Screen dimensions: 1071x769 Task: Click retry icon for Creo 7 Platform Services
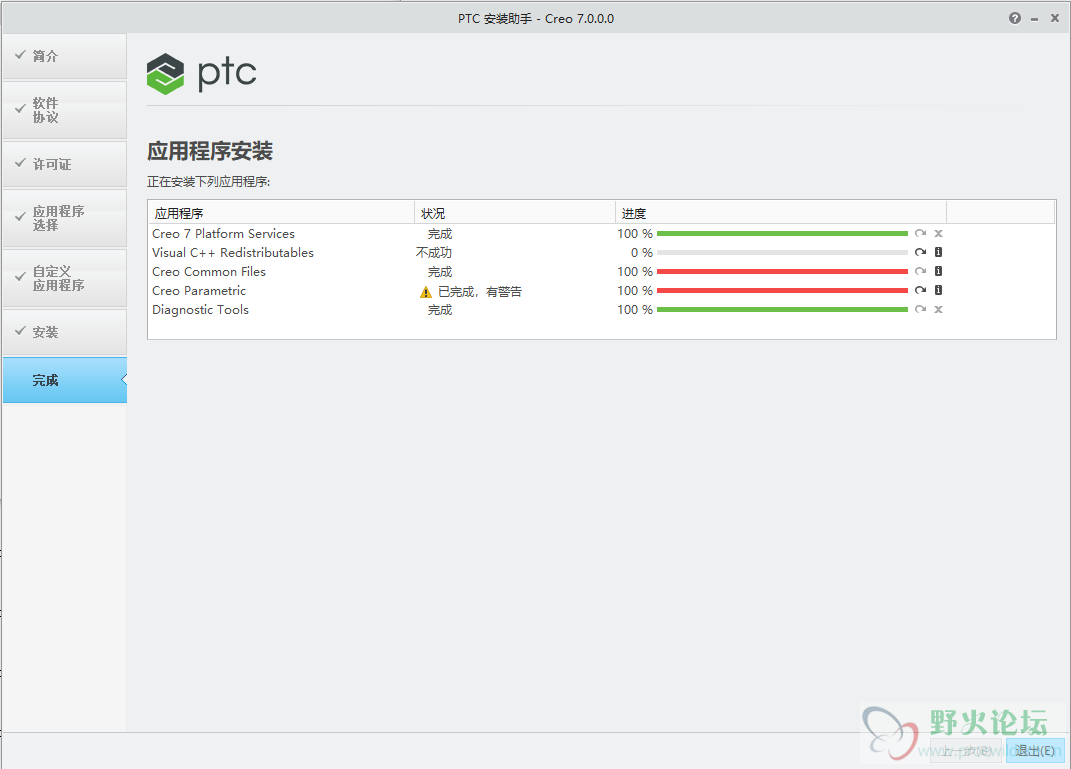pyautogui.click(x=921, y=234)
